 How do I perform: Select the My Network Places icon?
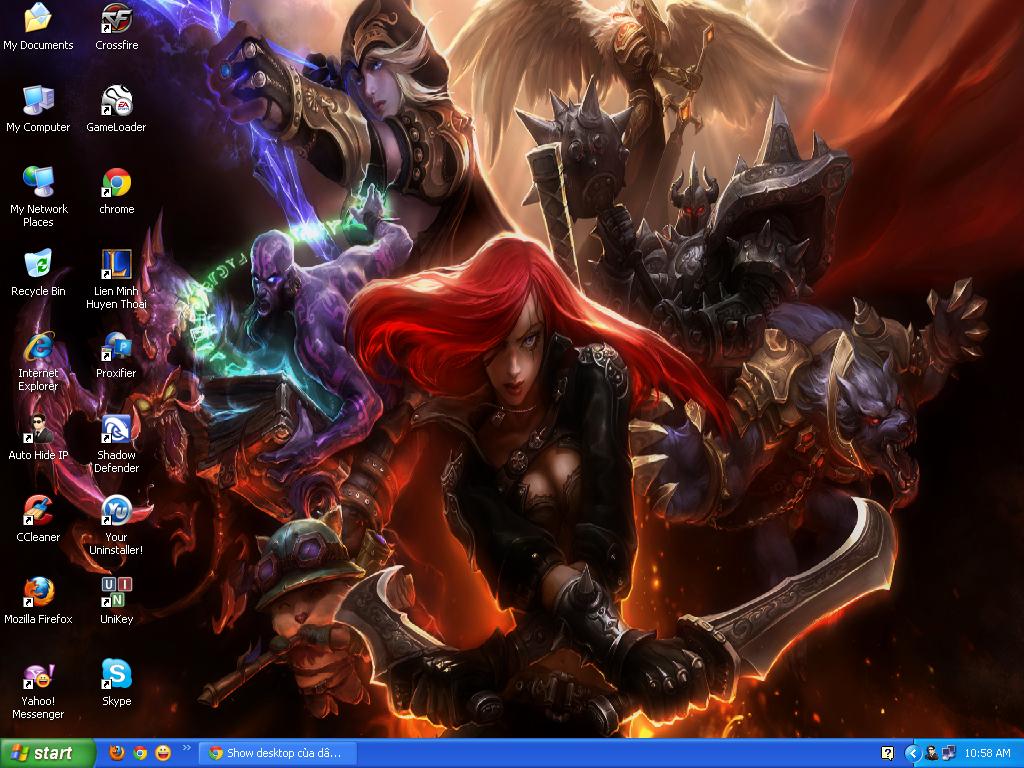point(38,183)
